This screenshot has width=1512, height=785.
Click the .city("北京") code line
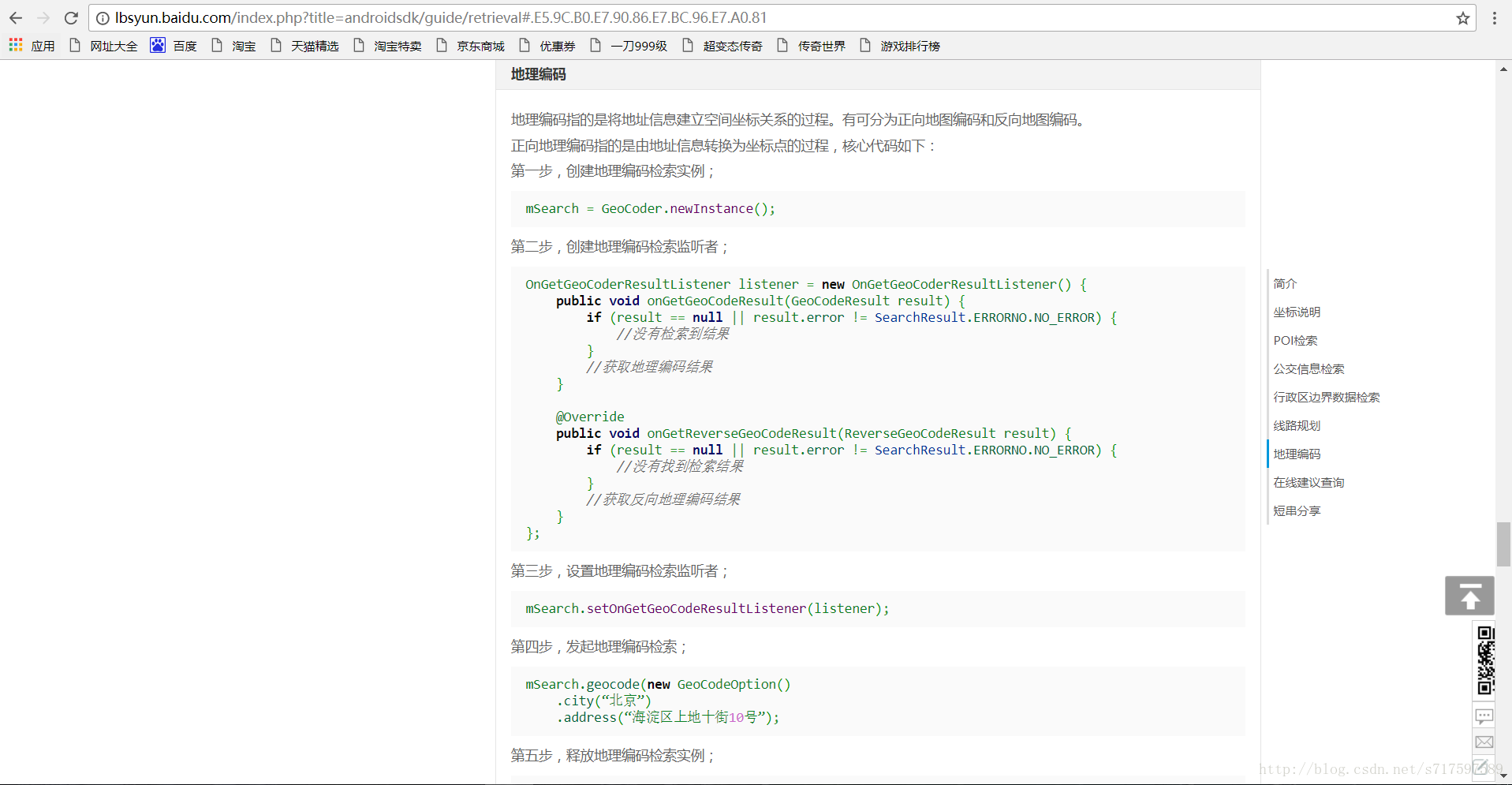pos(604,701)
